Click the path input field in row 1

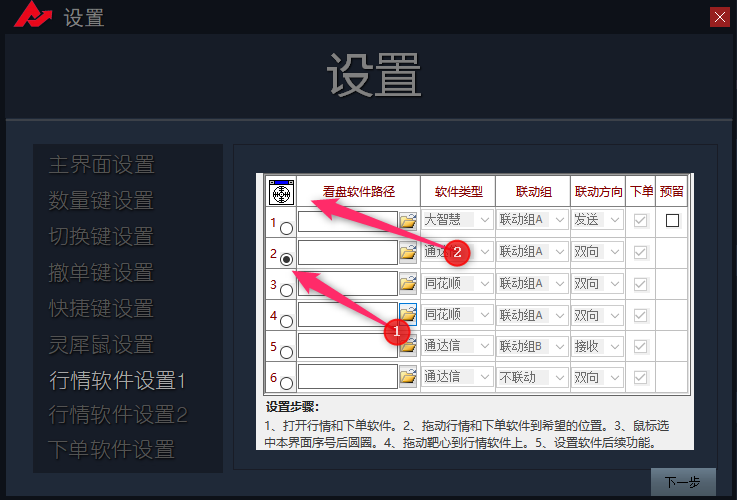click(x=348, y=221)
